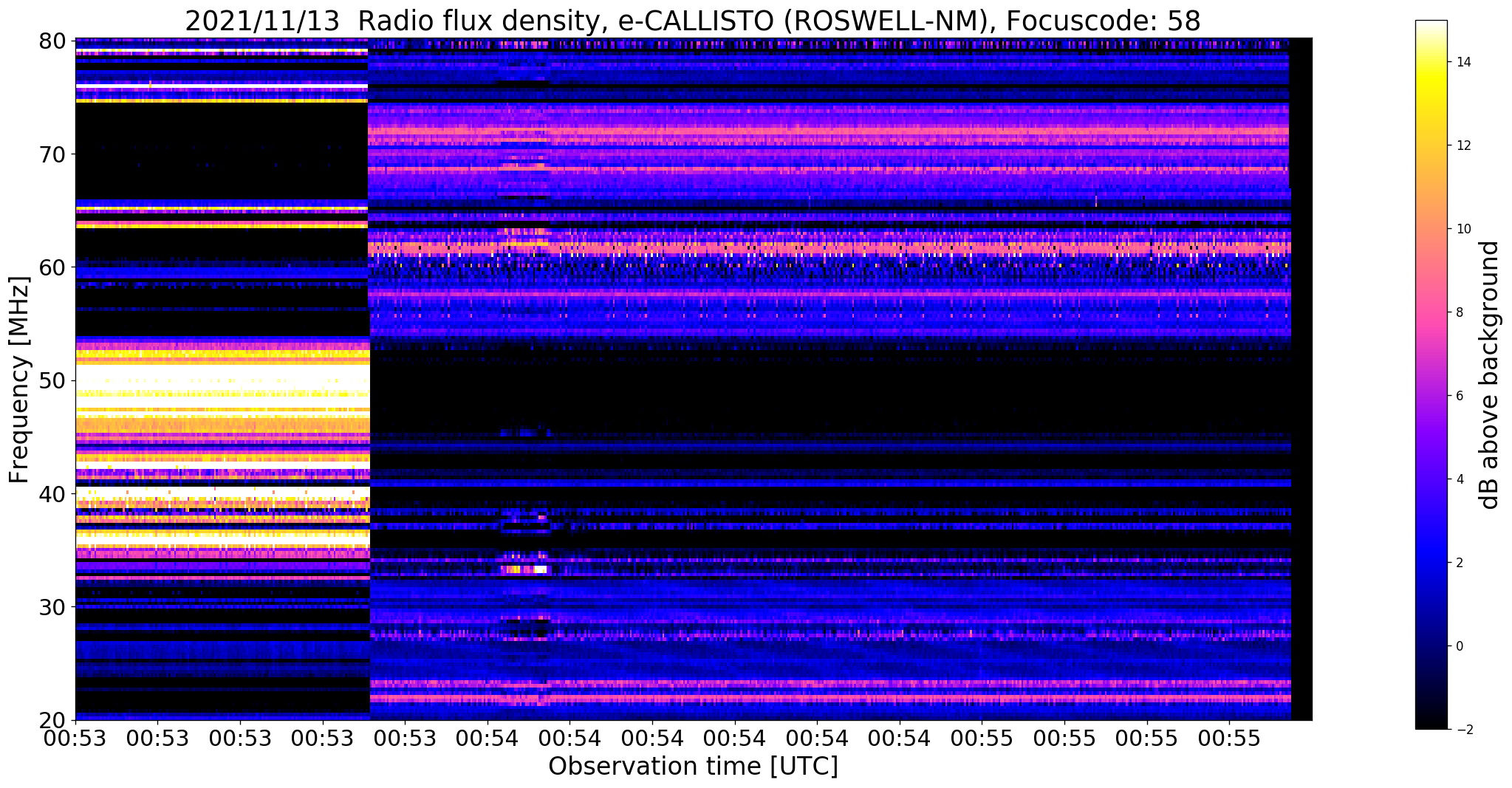Image resolution: width=1512 pixels, height=788 pixels.
Task: Click the 8 tick label on the colorbar
Action: pos(1459,312)
